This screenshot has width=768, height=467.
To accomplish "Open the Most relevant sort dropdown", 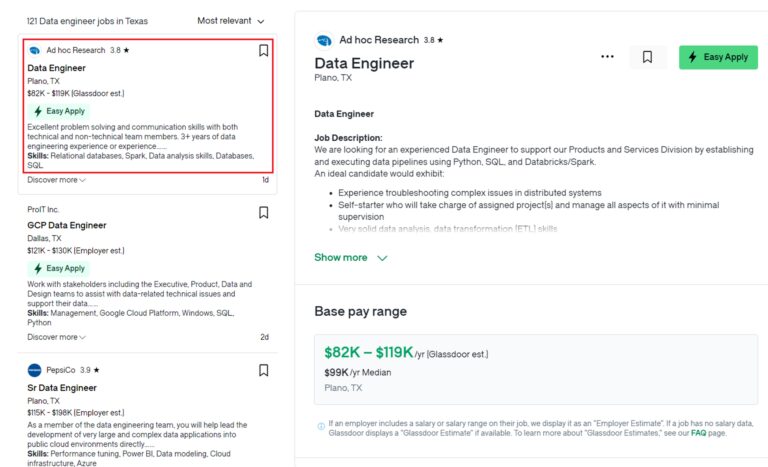I will coord(231,20).
